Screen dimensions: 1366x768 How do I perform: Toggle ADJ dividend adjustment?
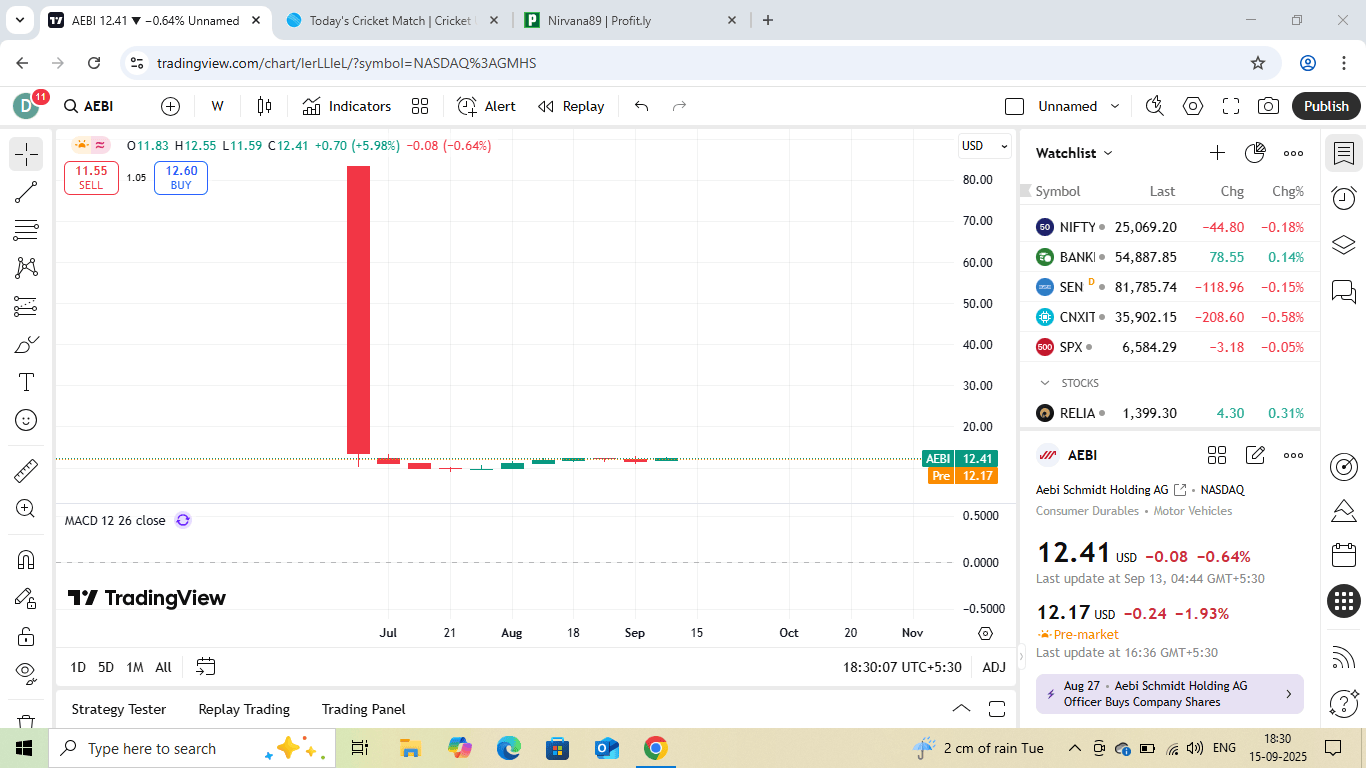coord(994,667)
